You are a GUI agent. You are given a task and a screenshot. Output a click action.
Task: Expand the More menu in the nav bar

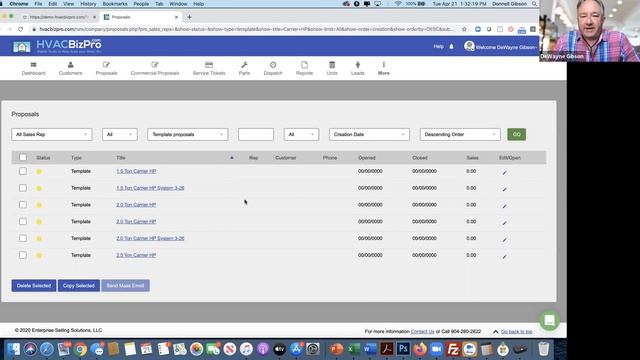384,69
